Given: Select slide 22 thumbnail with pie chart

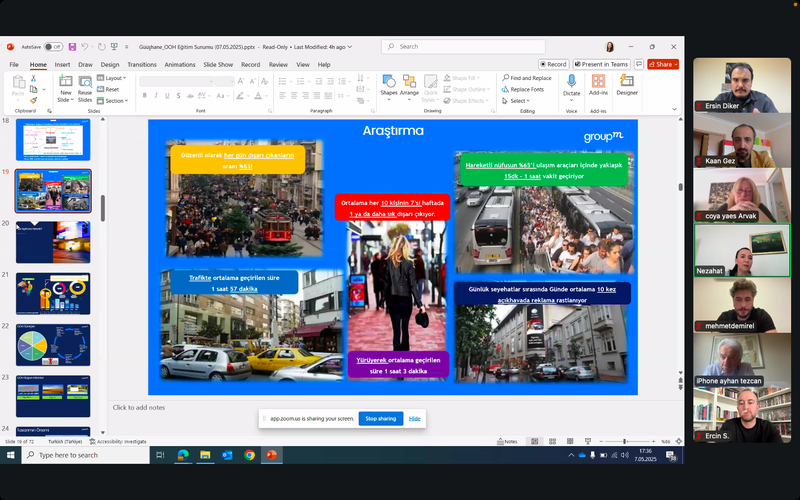Looking at the screenshot, I should click(53, 345).
